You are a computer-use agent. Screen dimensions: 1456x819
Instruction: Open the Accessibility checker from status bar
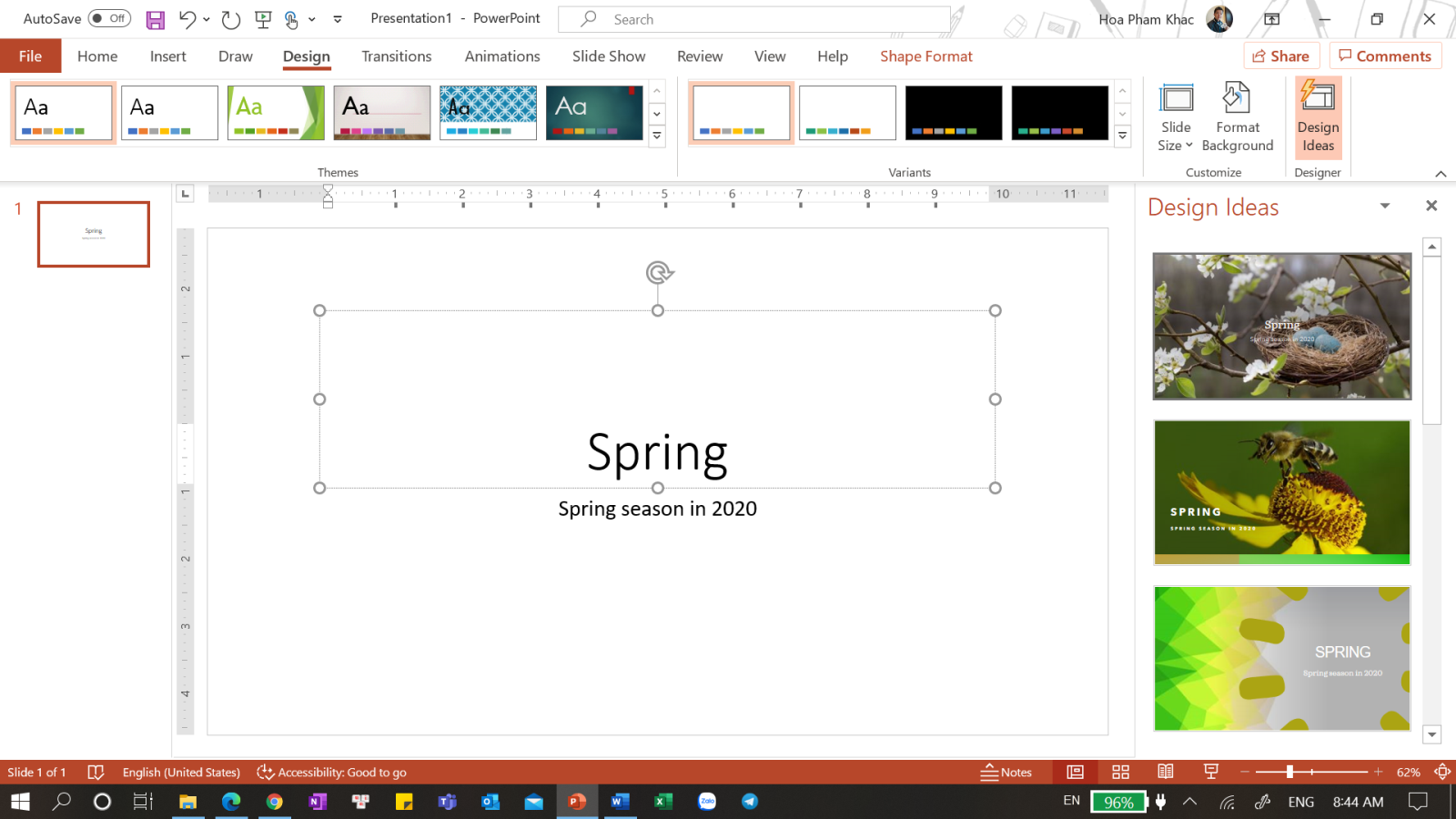point(332,772)
